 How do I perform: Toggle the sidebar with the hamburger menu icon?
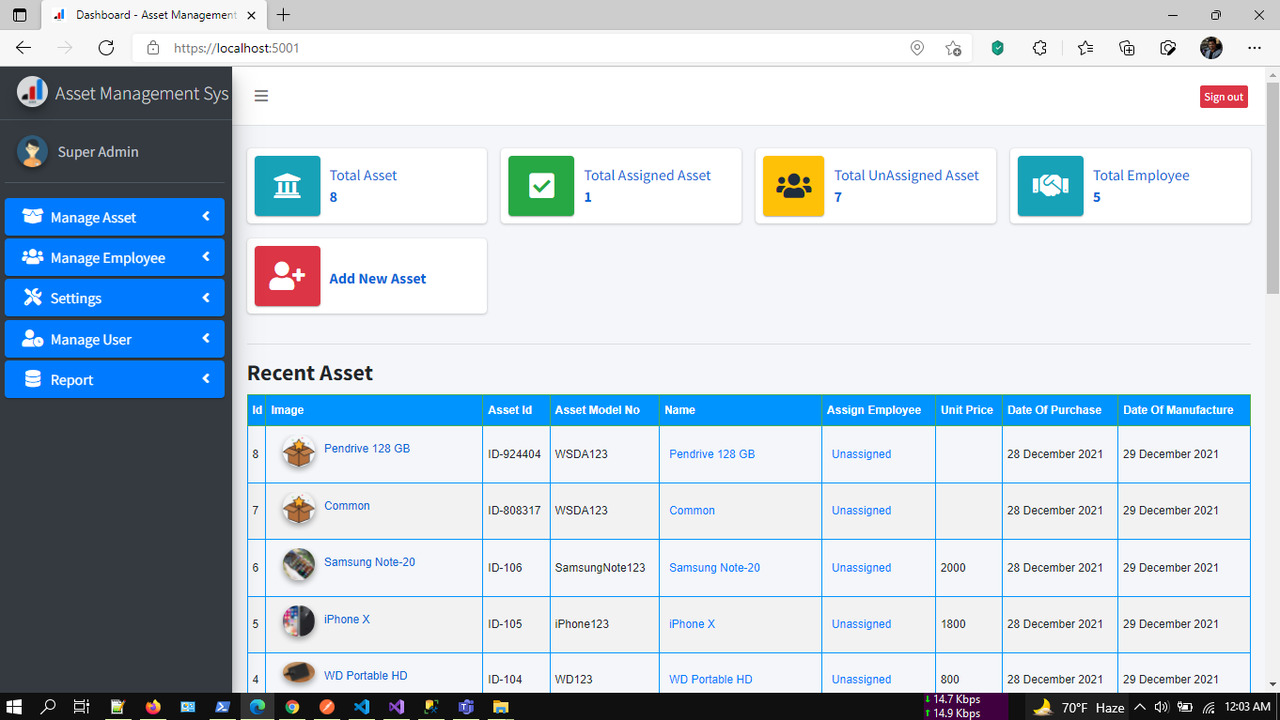pyautogui.click(x=261, y=96)
